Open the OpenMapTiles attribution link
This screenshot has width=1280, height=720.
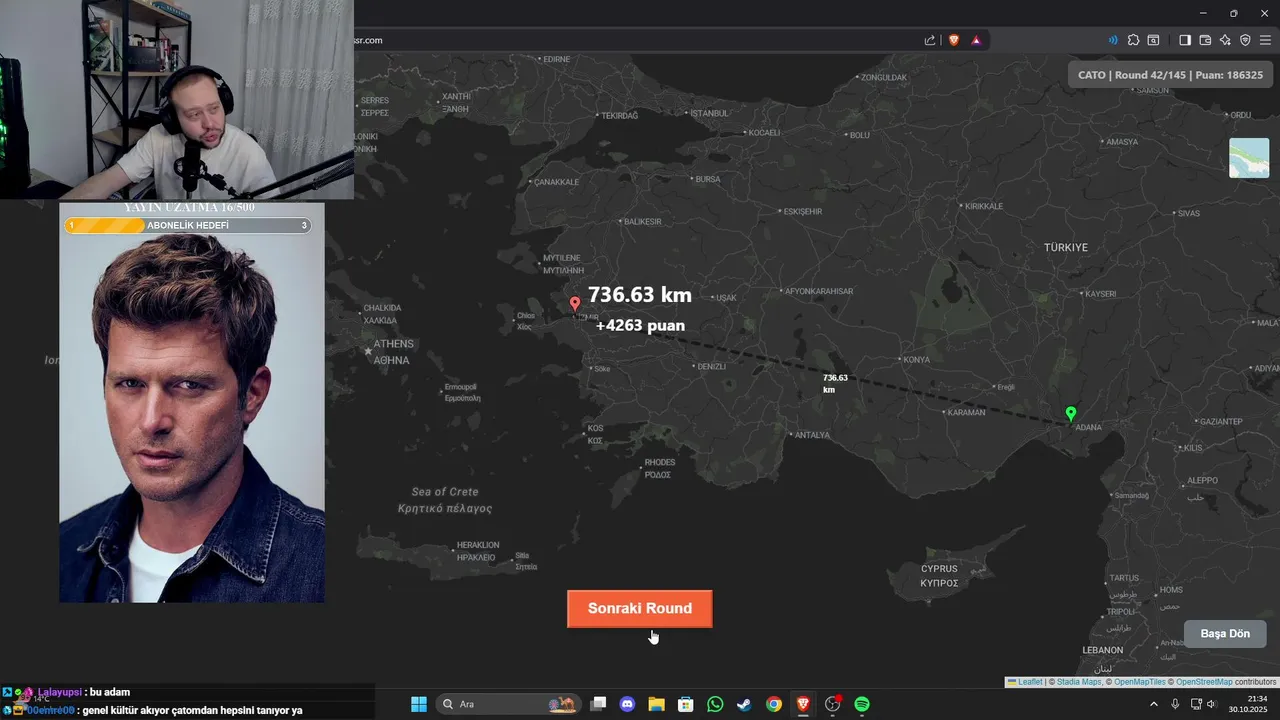[x=1140, y=682]
